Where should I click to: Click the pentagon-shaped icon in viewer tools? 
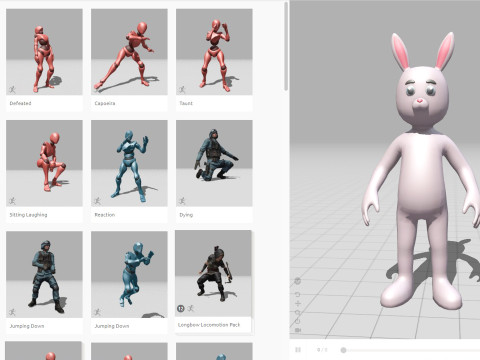click(298, 312)
